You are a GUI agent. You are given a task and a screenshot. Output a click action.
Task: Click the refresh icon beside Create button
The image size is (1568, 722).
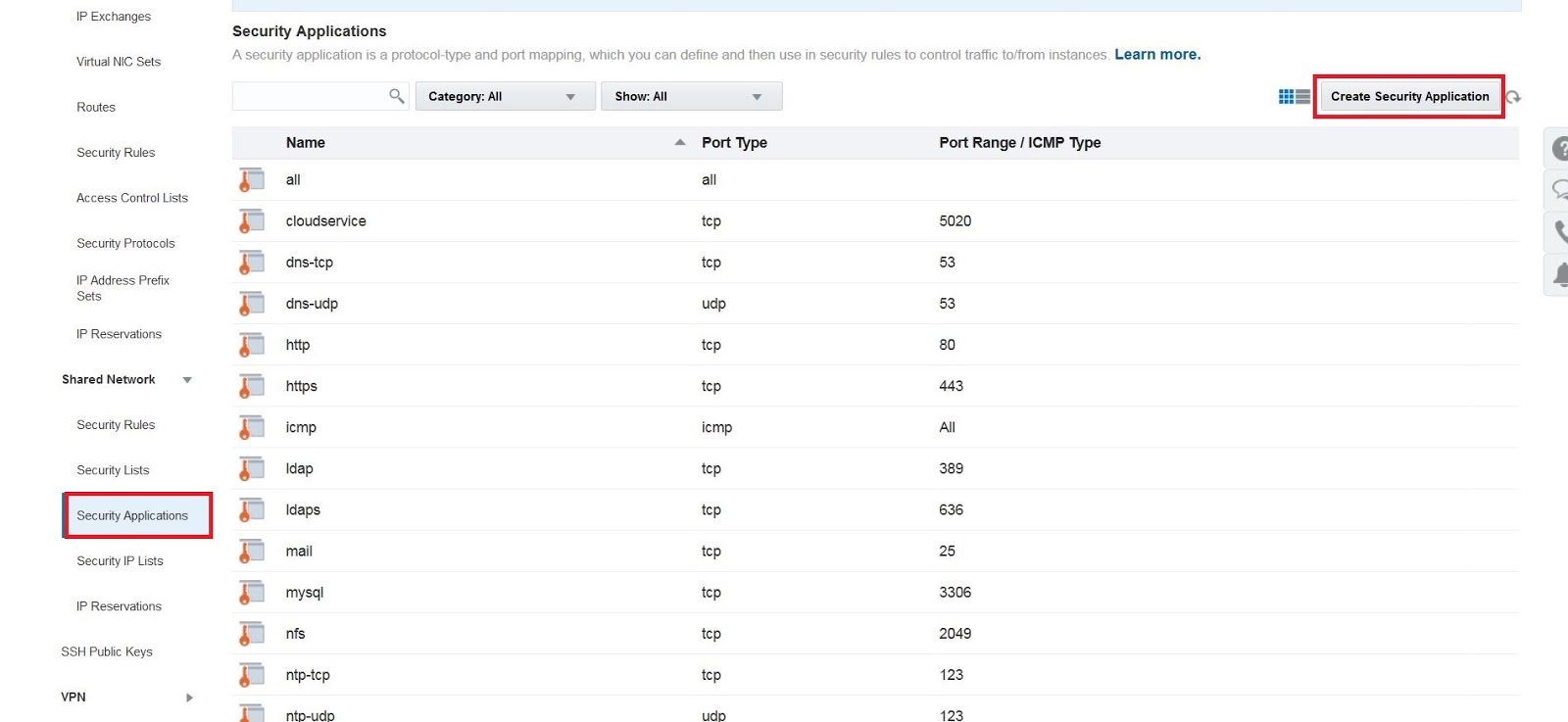1514,97
